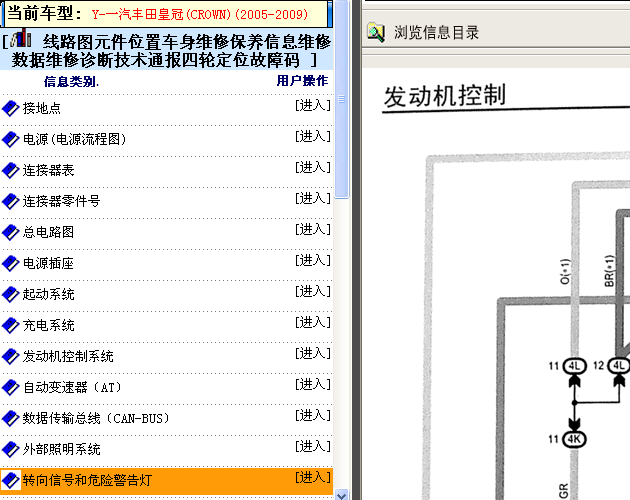Screen dimensions: 630x500
Task: Open 进入 link for 充电系统
Action: click(x=313, y=322)
